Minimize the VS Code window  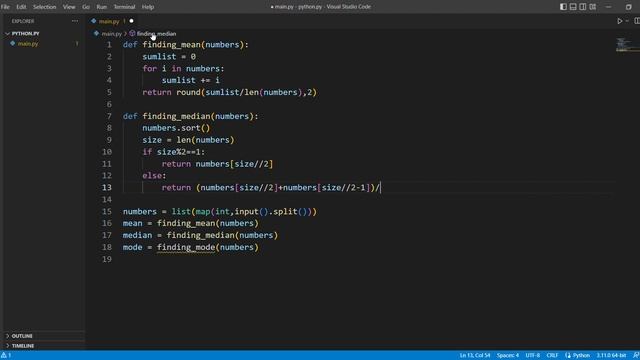[609, 7]
